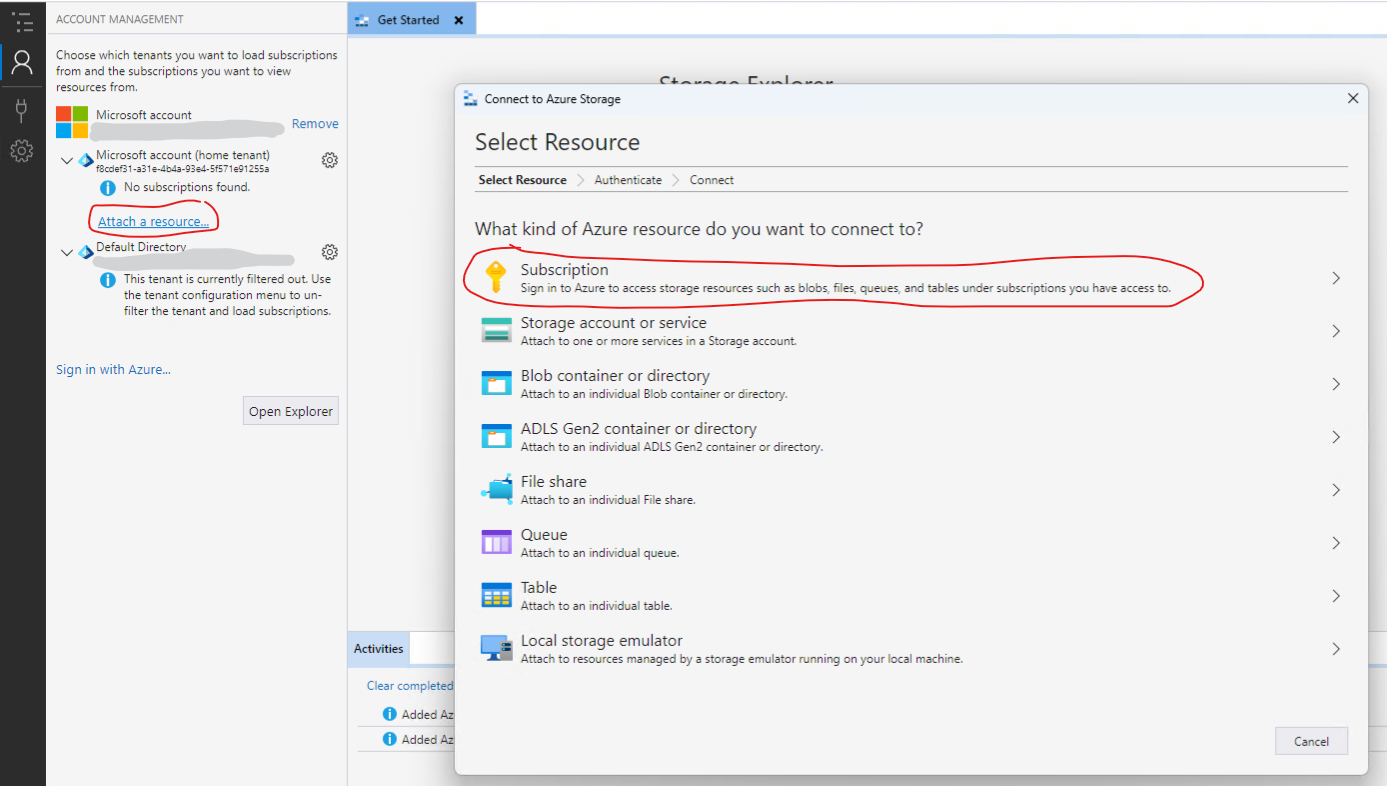
Task: Collapse the Default Directory tenant node
Action: (67, 252)
